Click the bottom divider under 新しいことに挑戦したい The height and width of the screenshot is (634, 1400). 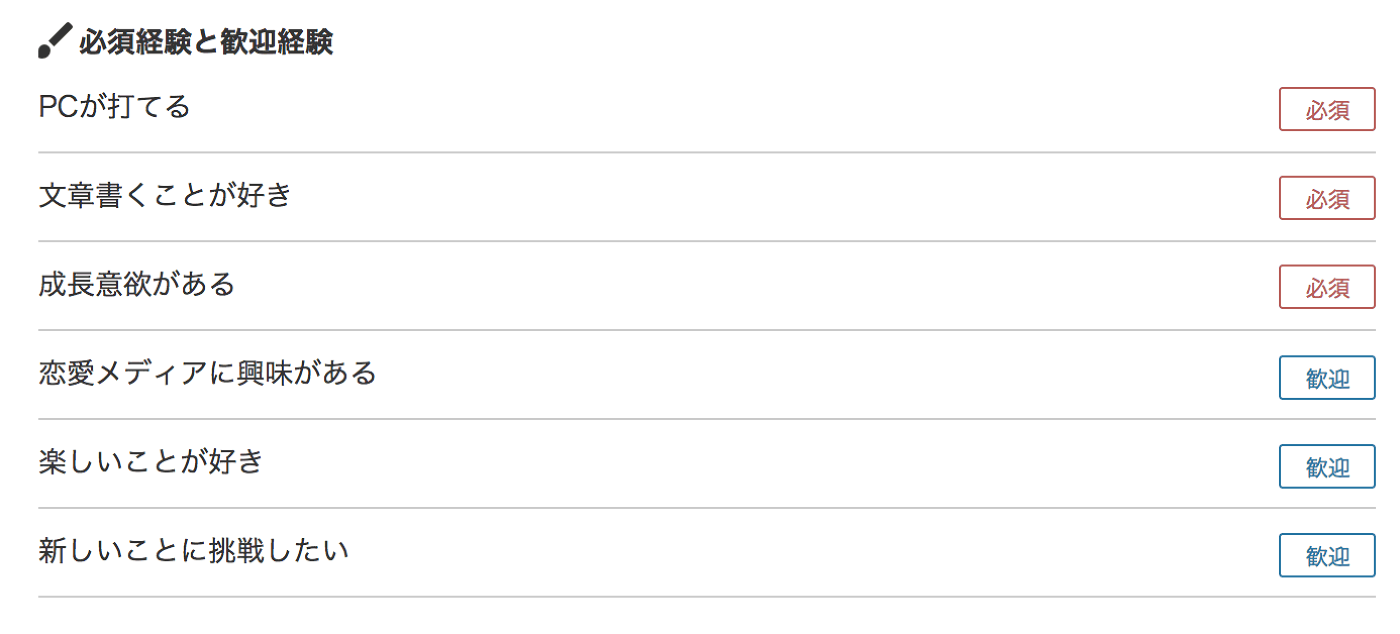[x=707, y=597]
